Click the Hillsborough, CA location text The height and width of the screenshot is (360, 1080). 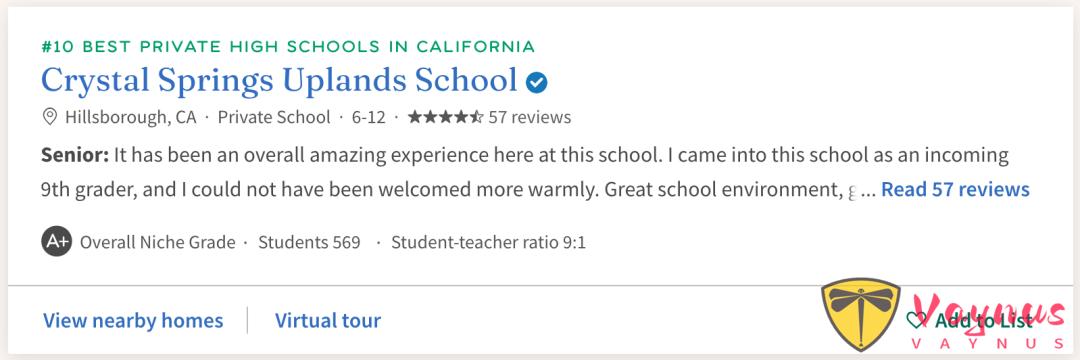pyautogui.click(x=131, y=117)
